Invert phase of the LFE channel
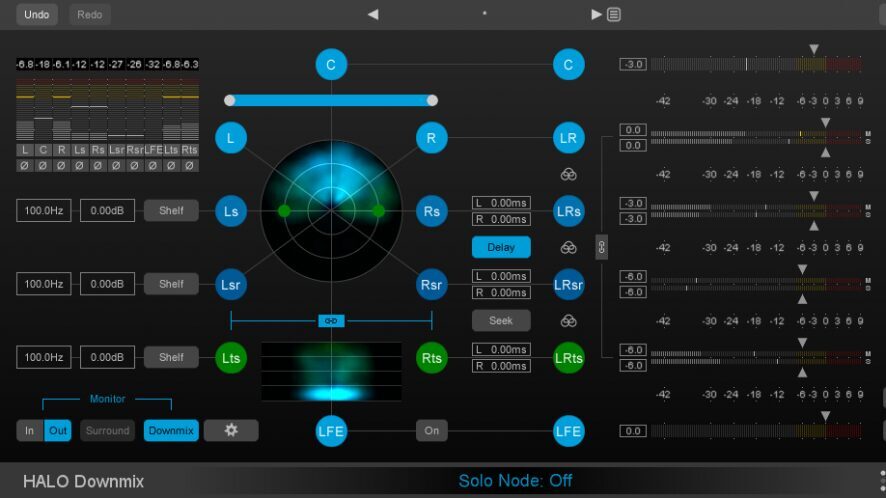The height and width of the screenshot is (498, 886). click(x=153, y=165)
